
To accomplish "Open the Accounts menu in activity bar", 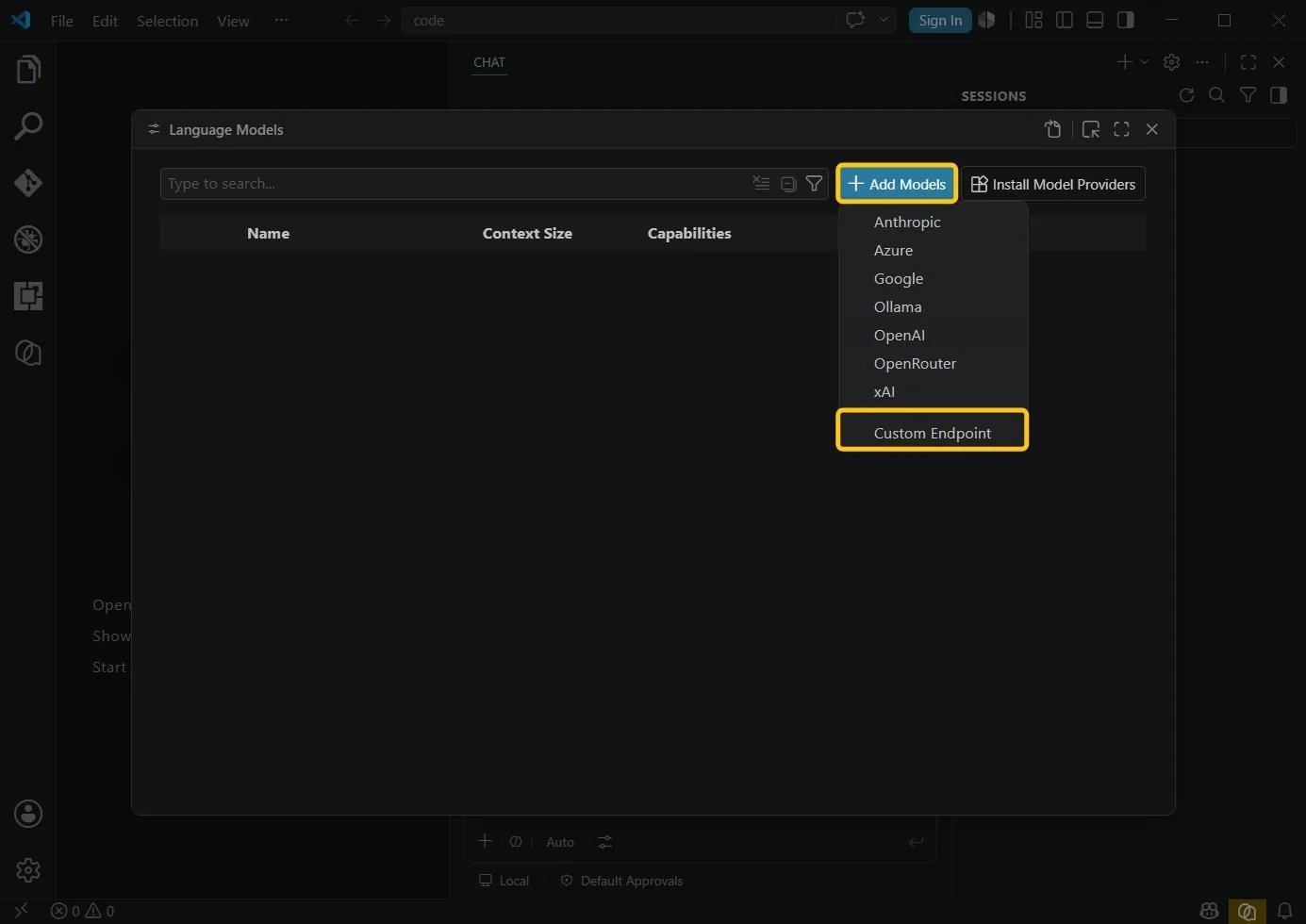I will pyautogui.click(x=28, y=814).
